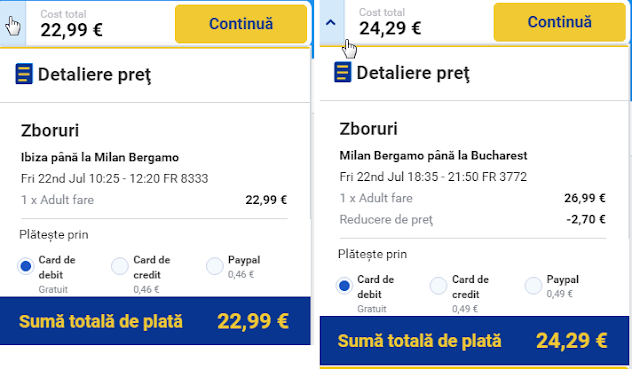Click Continuă button next to 22,99 €
Viewport: 640px width, 370px height.
[241, 24]
